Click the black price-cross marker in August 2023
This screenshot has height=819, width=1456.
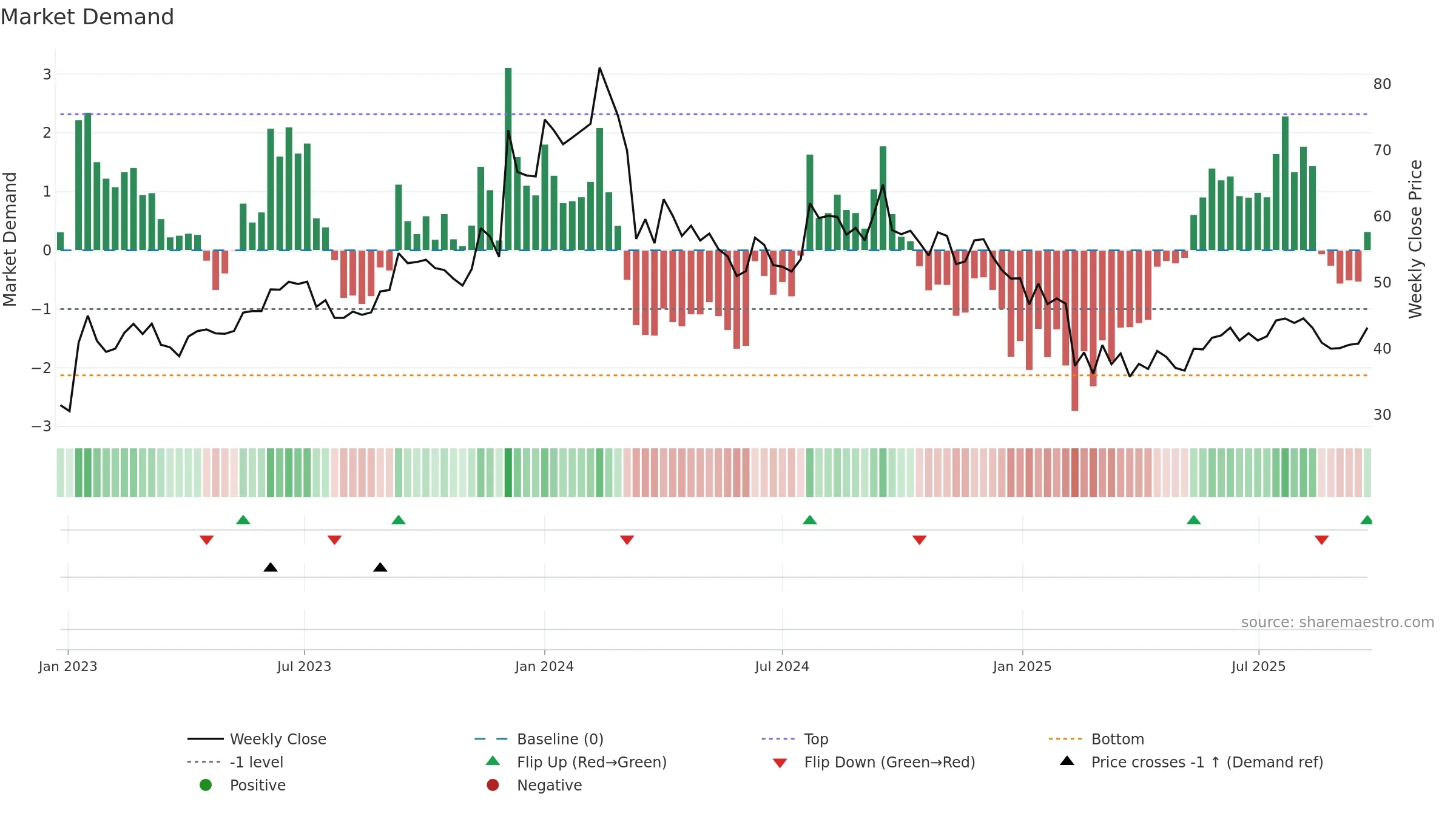tap(380, 567)
